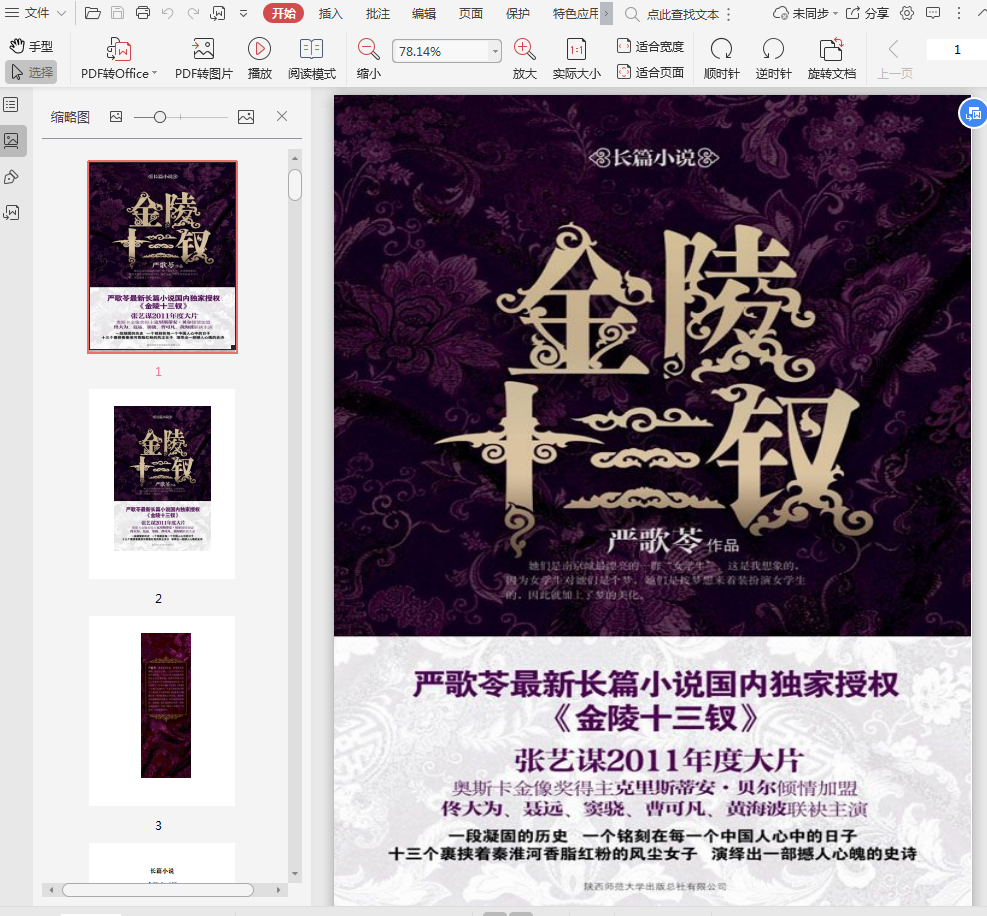This screenshot has height=916, width=987.
Task: Expand the quick access toolbar dropdown
Action: (x=244, y=13)
